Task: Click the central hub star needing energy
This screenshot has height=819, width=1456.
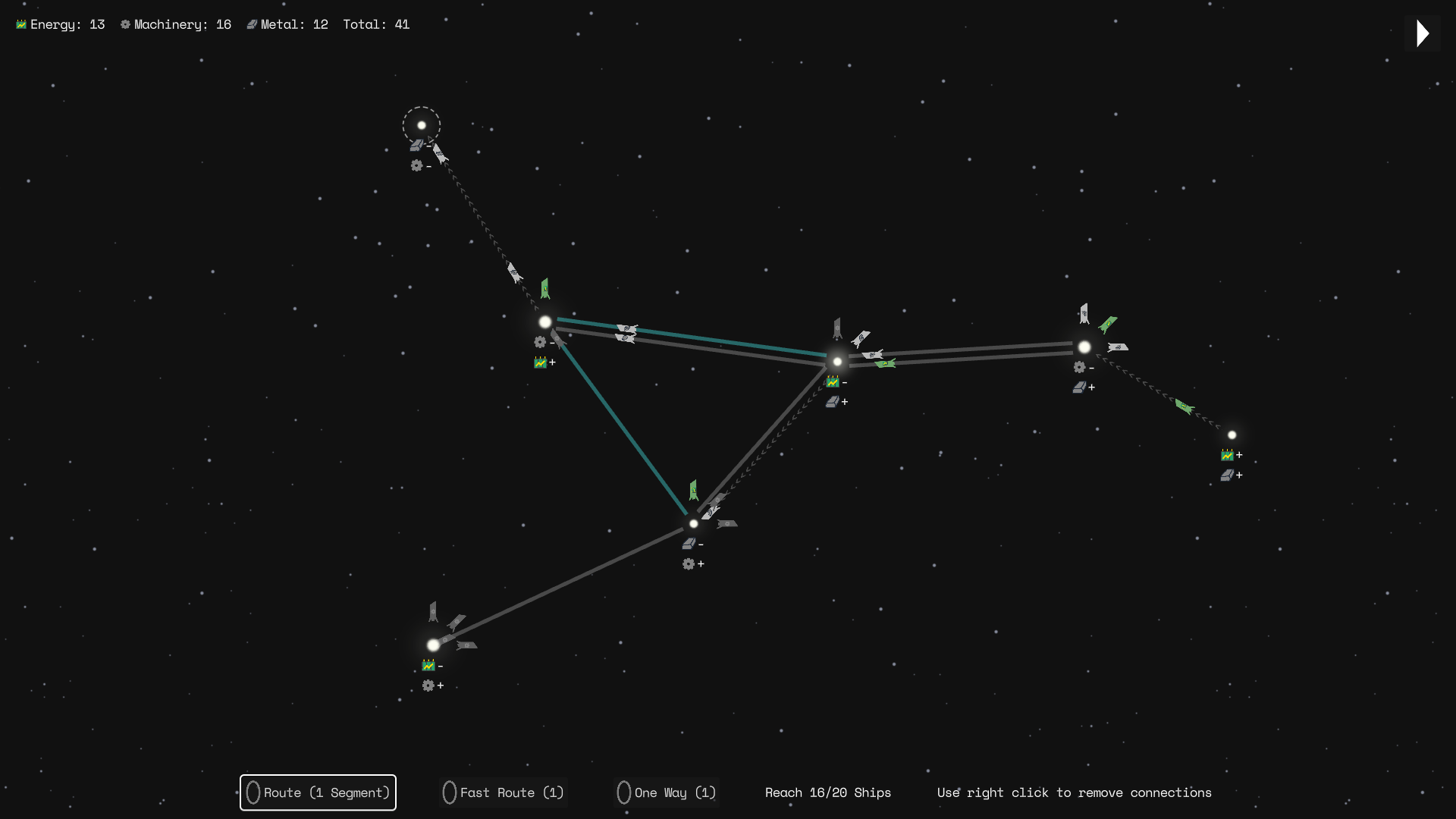Action: pos(837,362)
